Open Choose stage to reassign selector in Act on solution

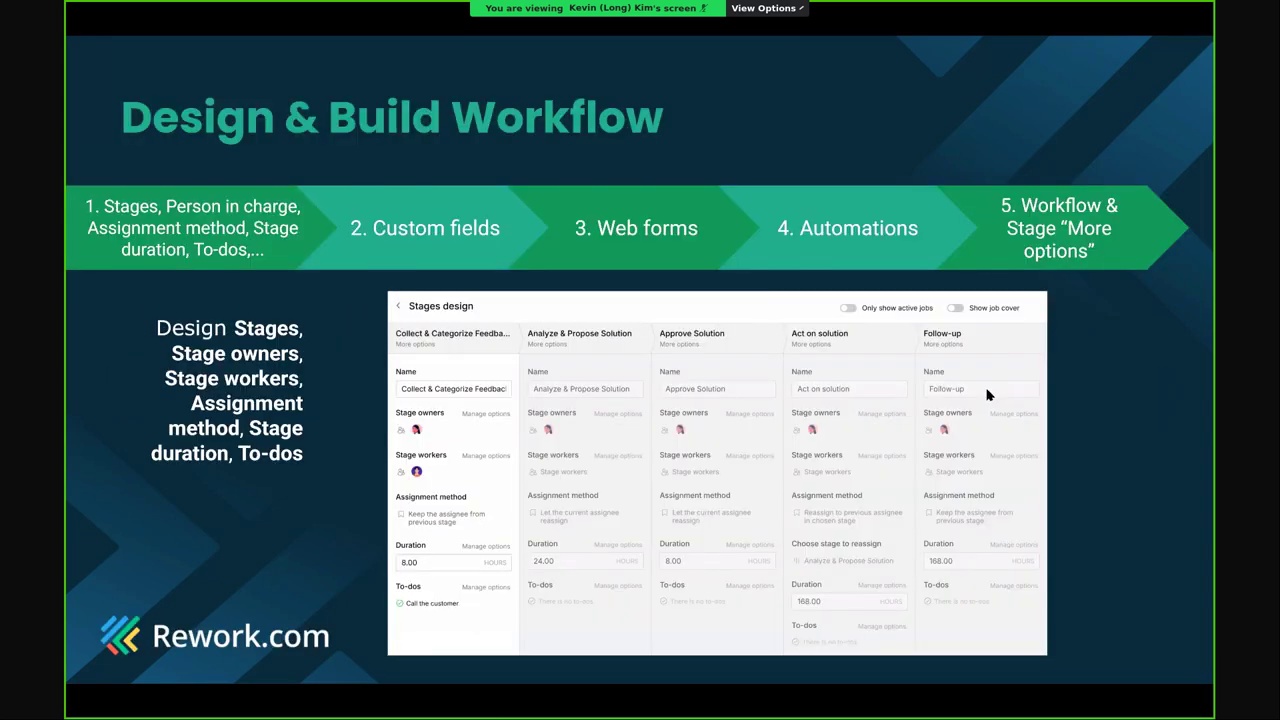848,561
